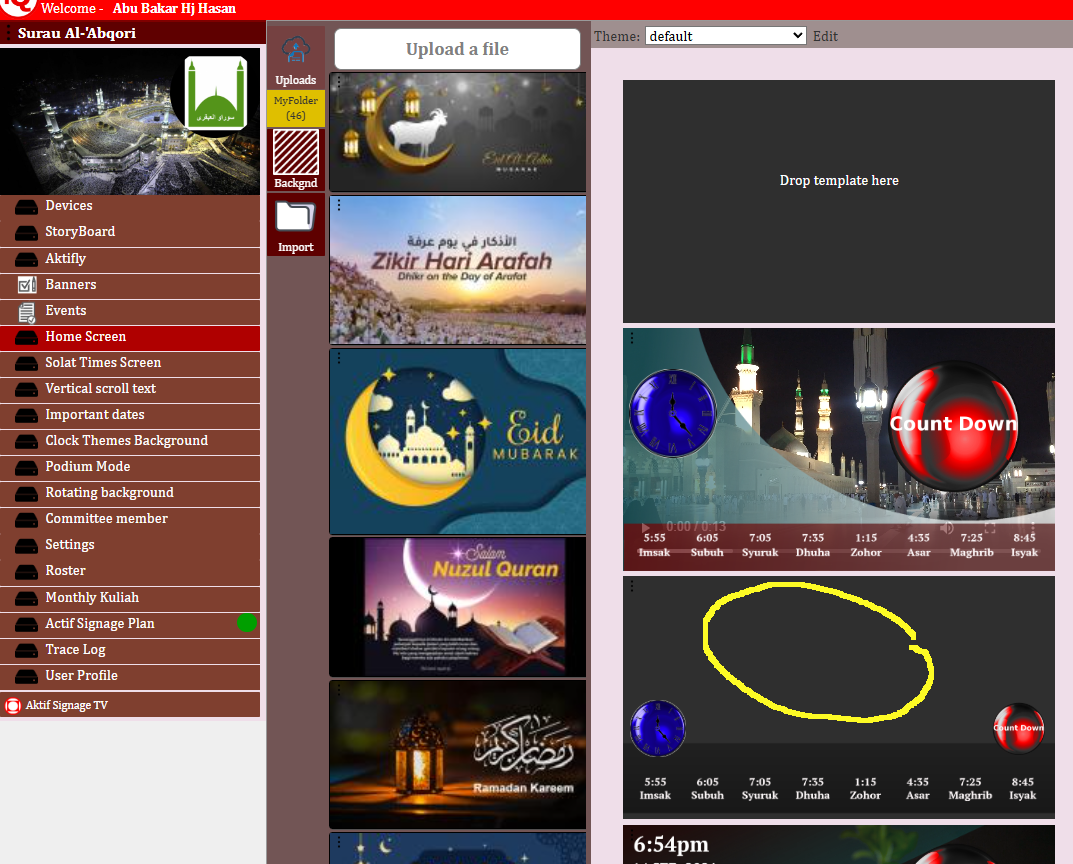The height and width of the screenshot is (864, 1073).
Task: Select the Nuzul Quran thumbnail
Action: [x=458, y=607]
